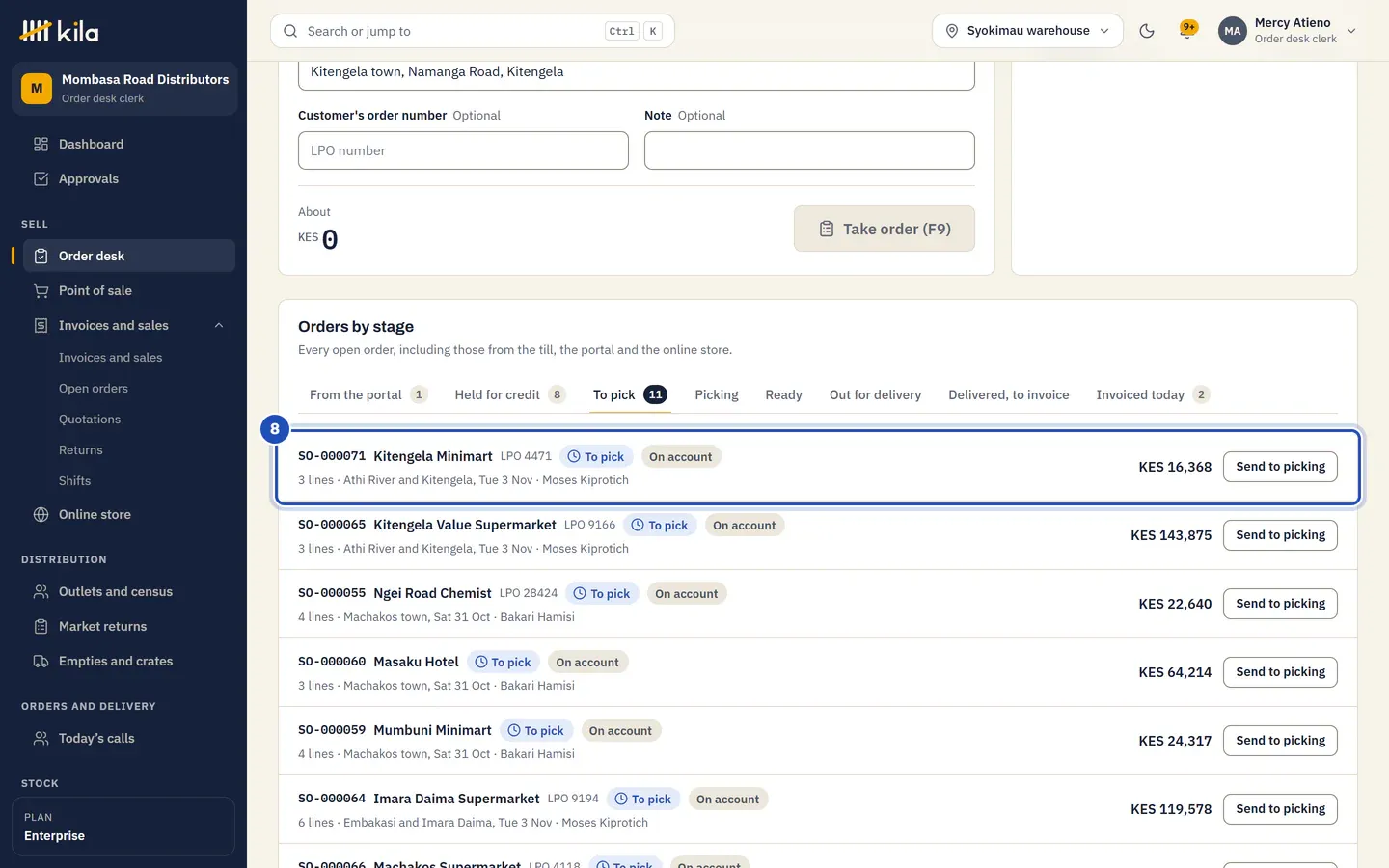
Task: Open Online store globe icon
Action: [41, 514]
